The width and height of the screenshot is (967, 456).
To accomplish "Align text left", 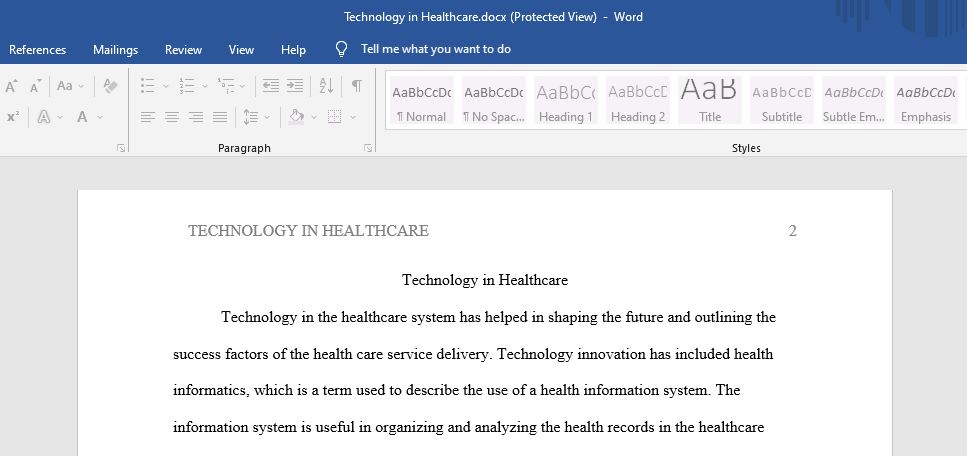I will tap(147, 117).
